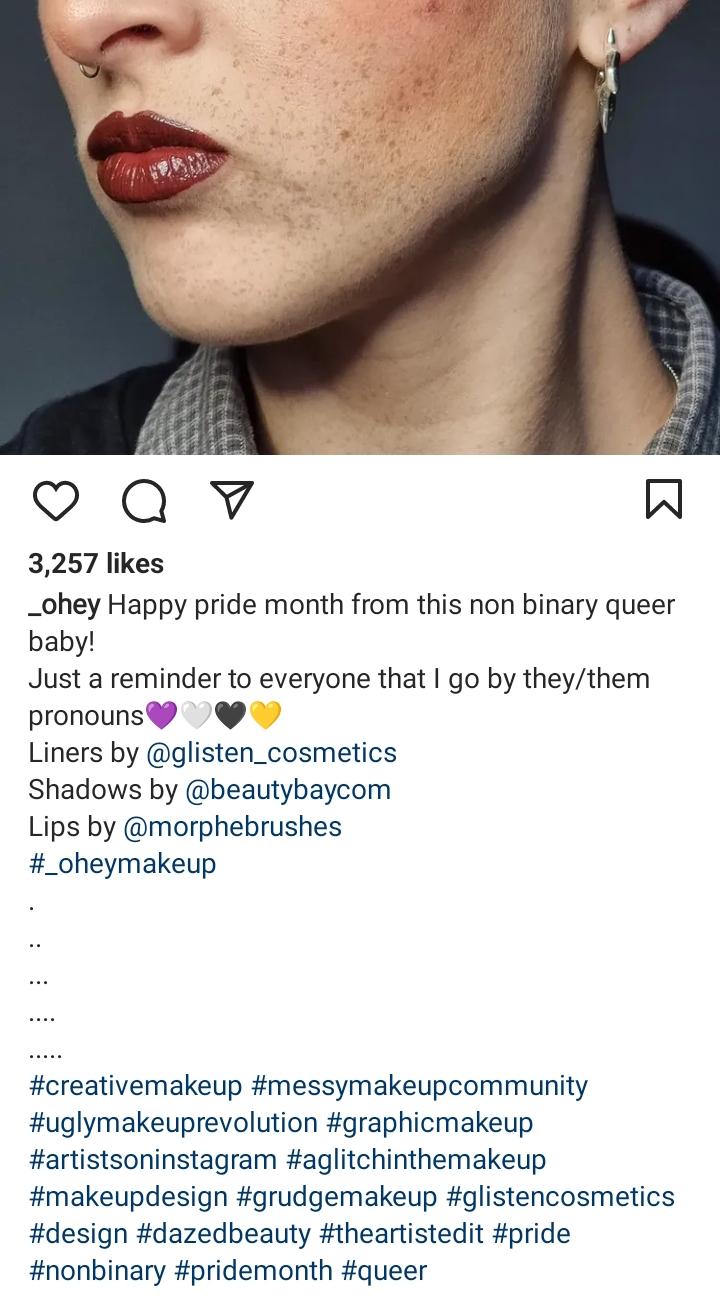Tap the #pridemonth hashtag
Screen dimensions: 720x1301
(x=253, y=1271)
